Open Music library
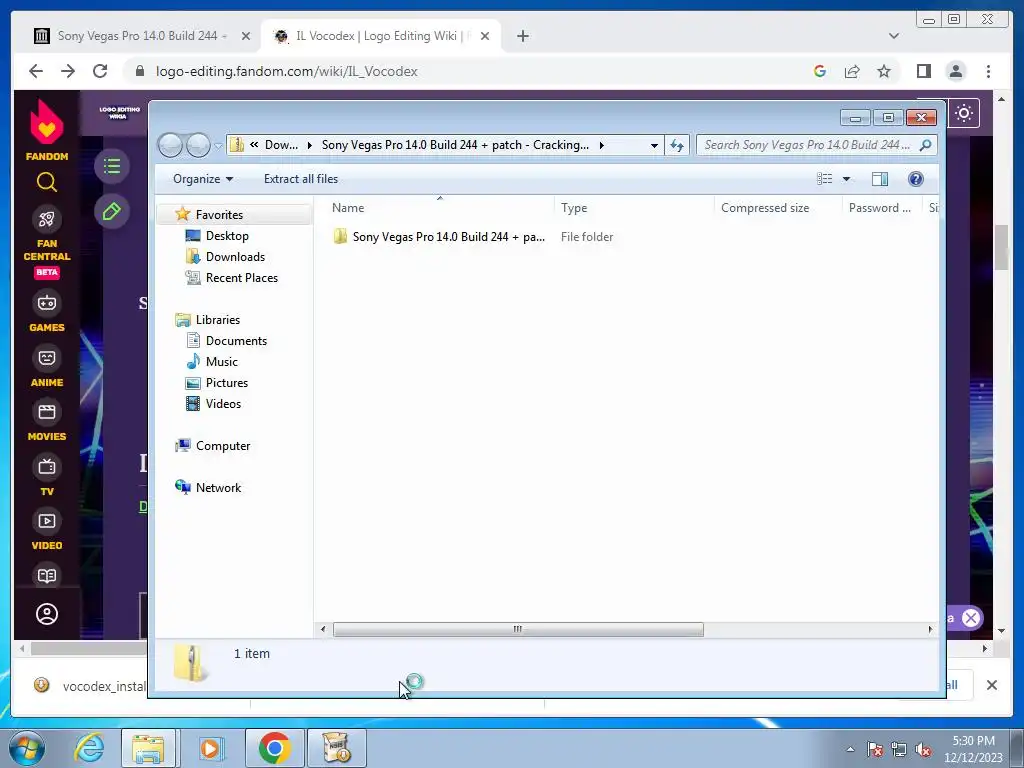 (x=221, y=362)
